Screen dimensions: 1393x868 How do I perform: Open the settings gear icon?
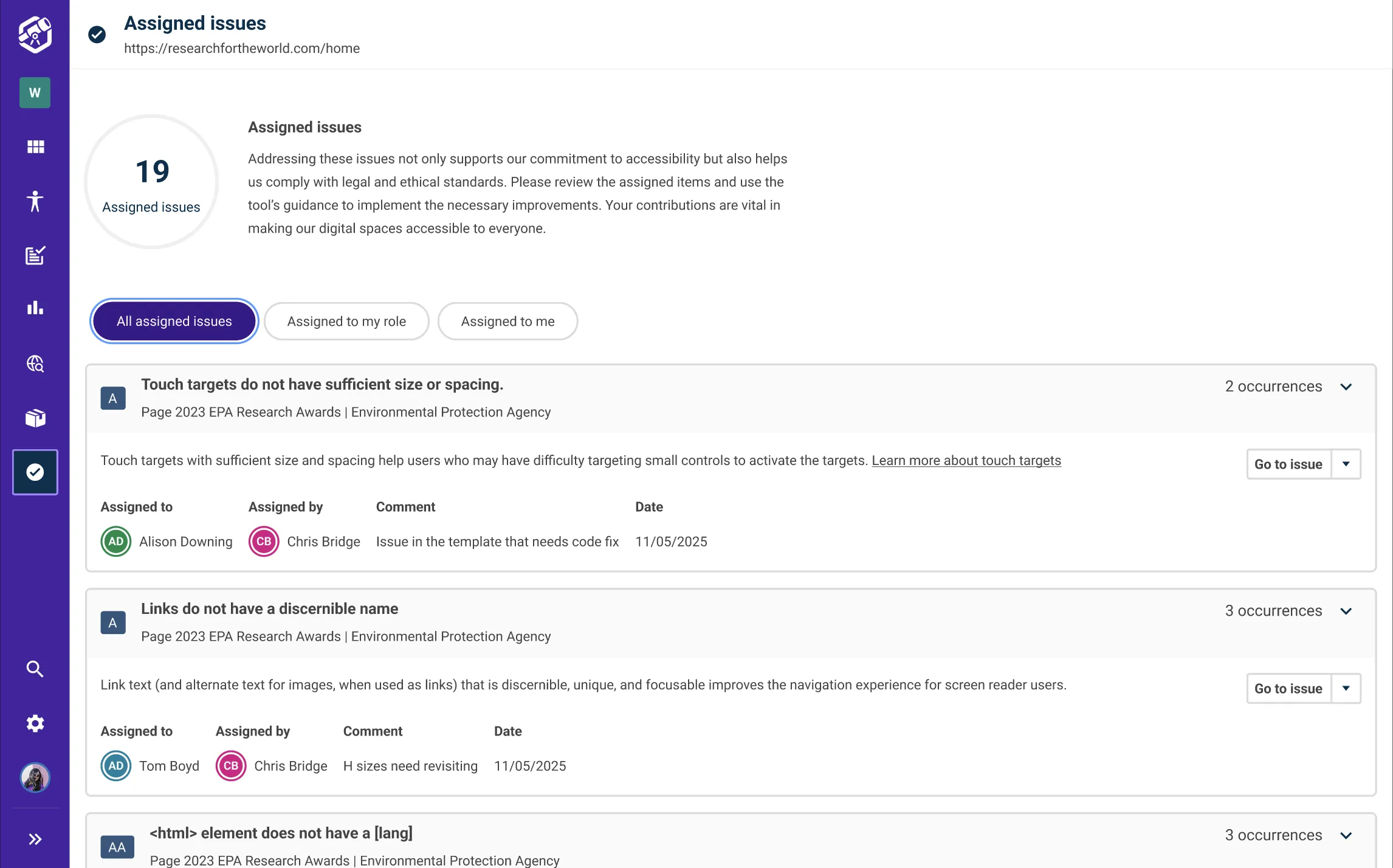coord(35,723)
